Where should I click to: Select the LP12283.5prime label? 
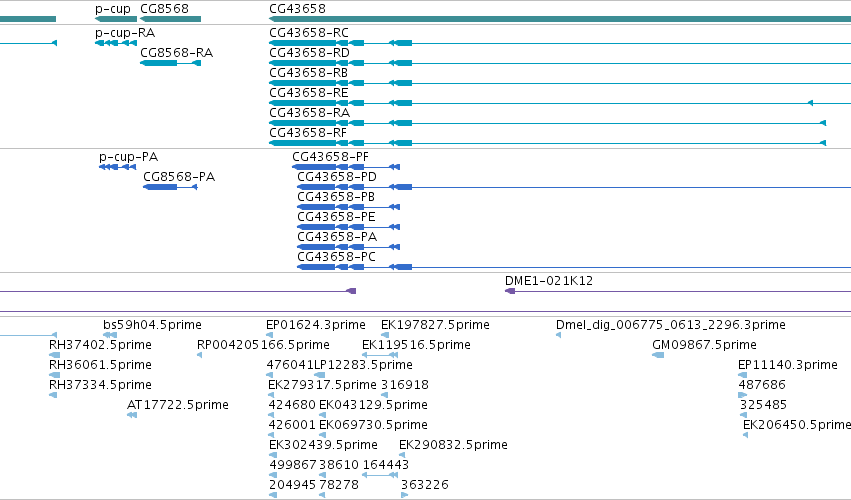pyautogui.click(x=364, y=365)
